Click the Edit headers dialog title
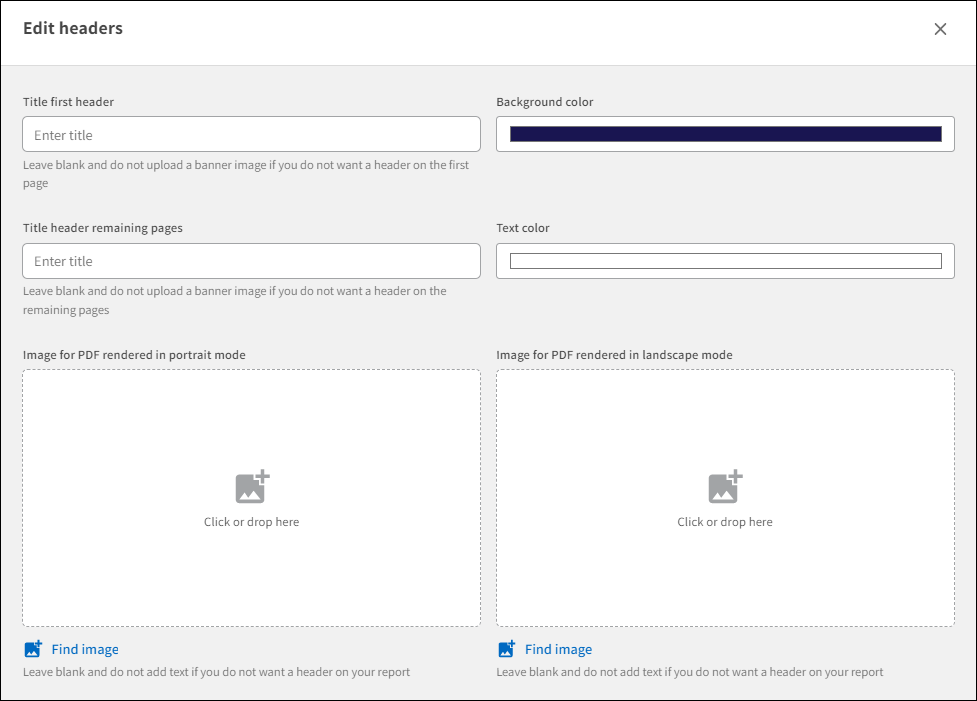The image size is (977, 701). (72, 28)
